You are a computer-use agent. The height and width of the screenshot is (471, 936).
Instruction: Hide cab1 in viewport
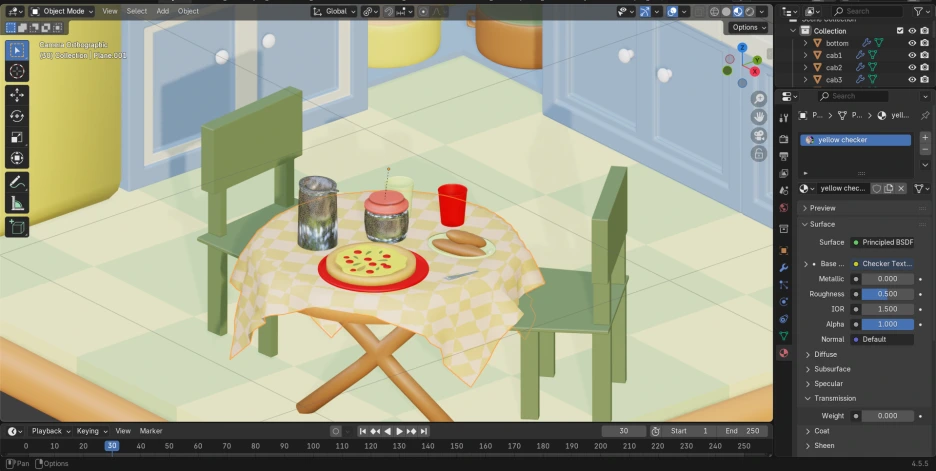912,55
